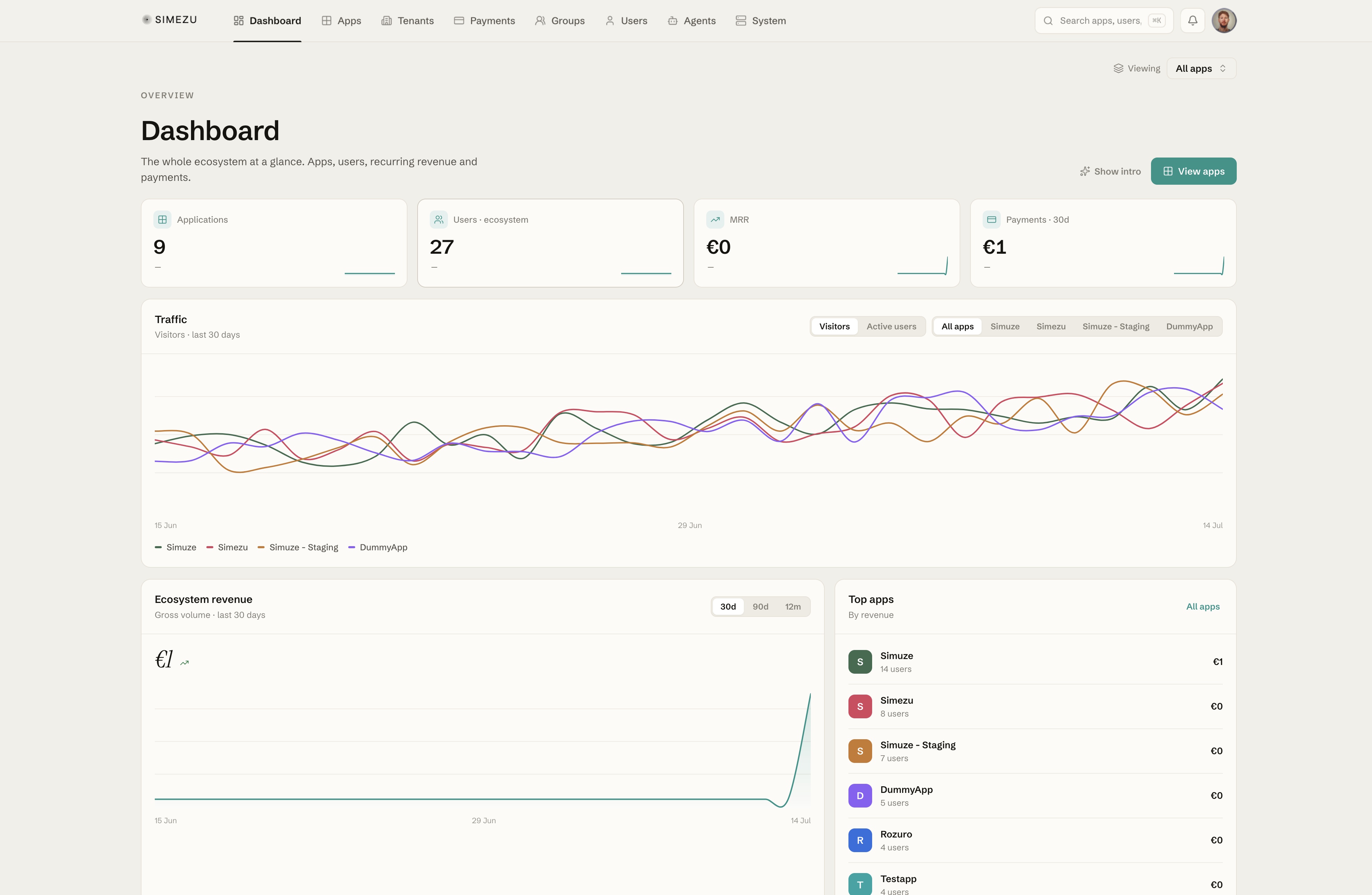The image size is (1372, 895).
Task: Click the View apps button
Action: coord(1193,171)
